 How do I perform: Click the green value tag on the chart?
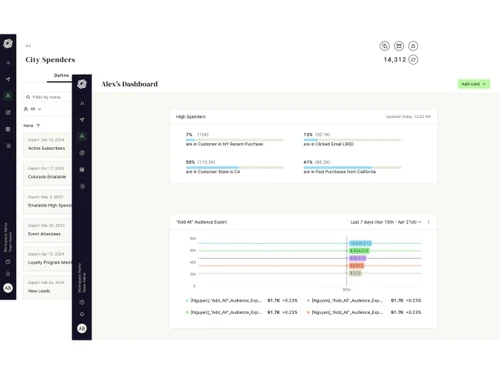tap(359, 251)
